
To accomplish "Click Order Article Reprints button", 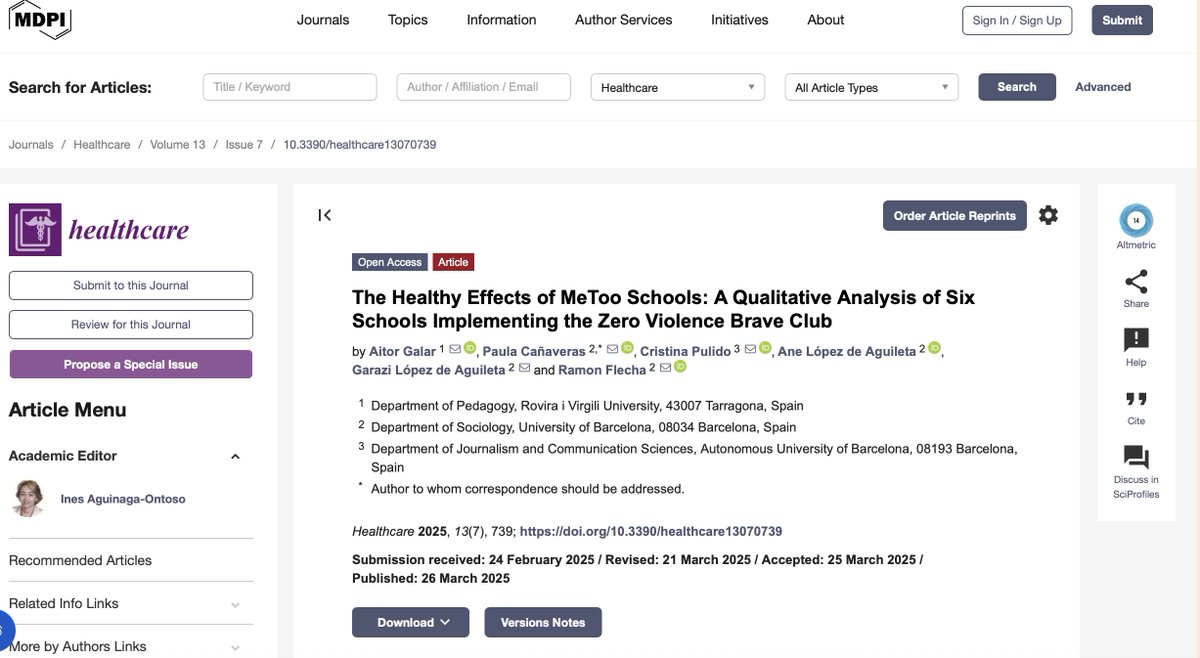I will click(x=954, y=215).
